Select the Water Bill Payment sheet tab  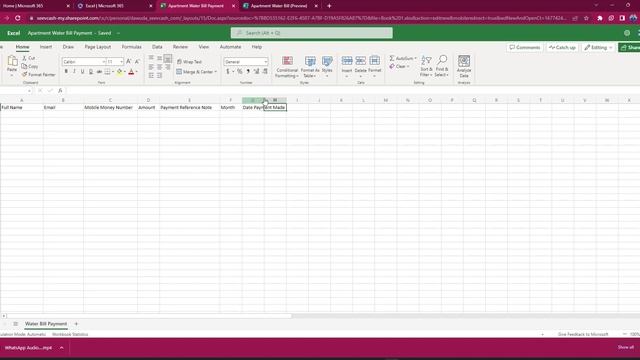[x=46, y=324]
